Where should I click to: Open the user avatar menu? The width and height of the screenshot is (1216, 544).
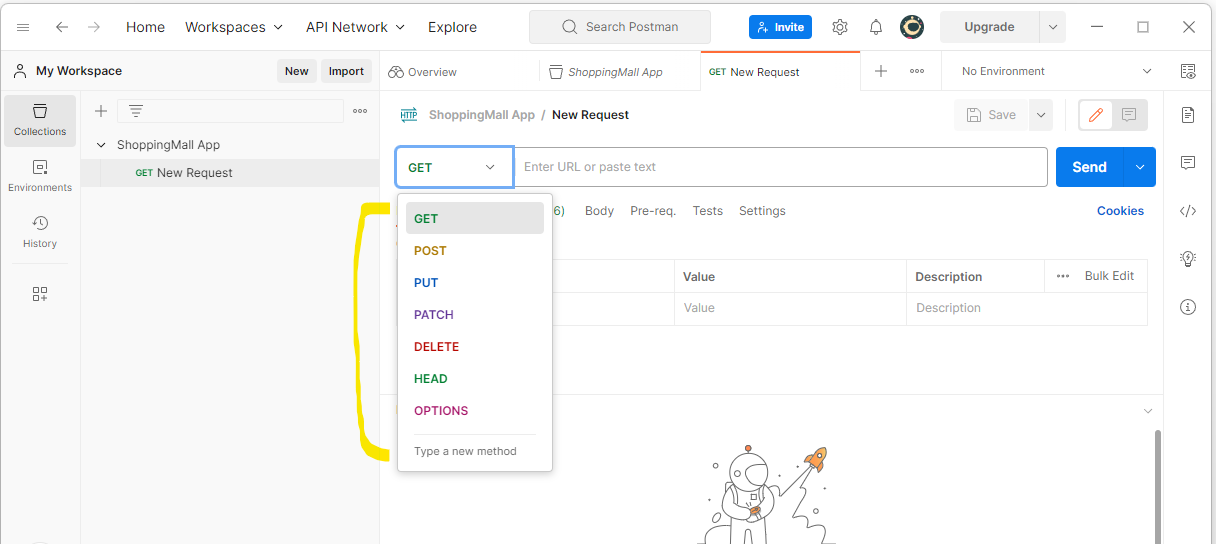912,27
